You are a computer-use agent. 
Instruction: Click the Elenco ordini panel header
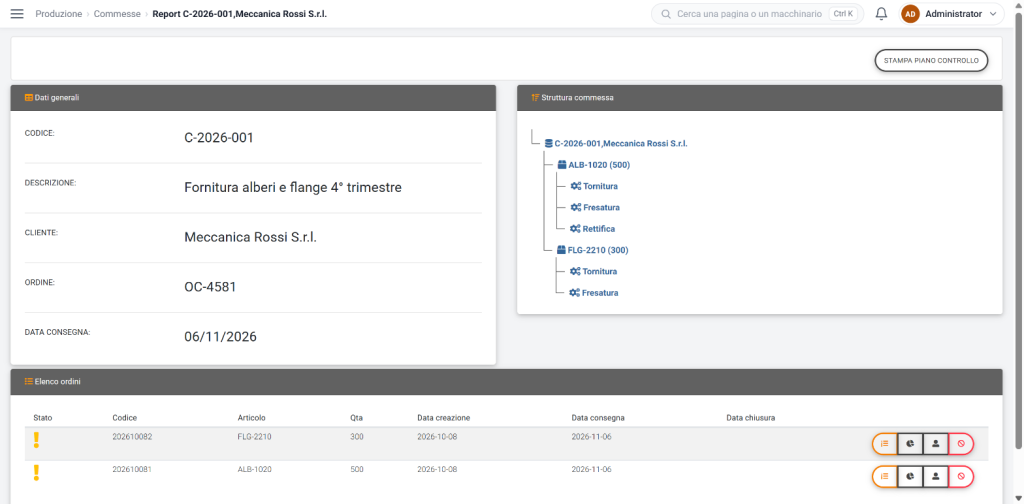click(x=506, y=381)
